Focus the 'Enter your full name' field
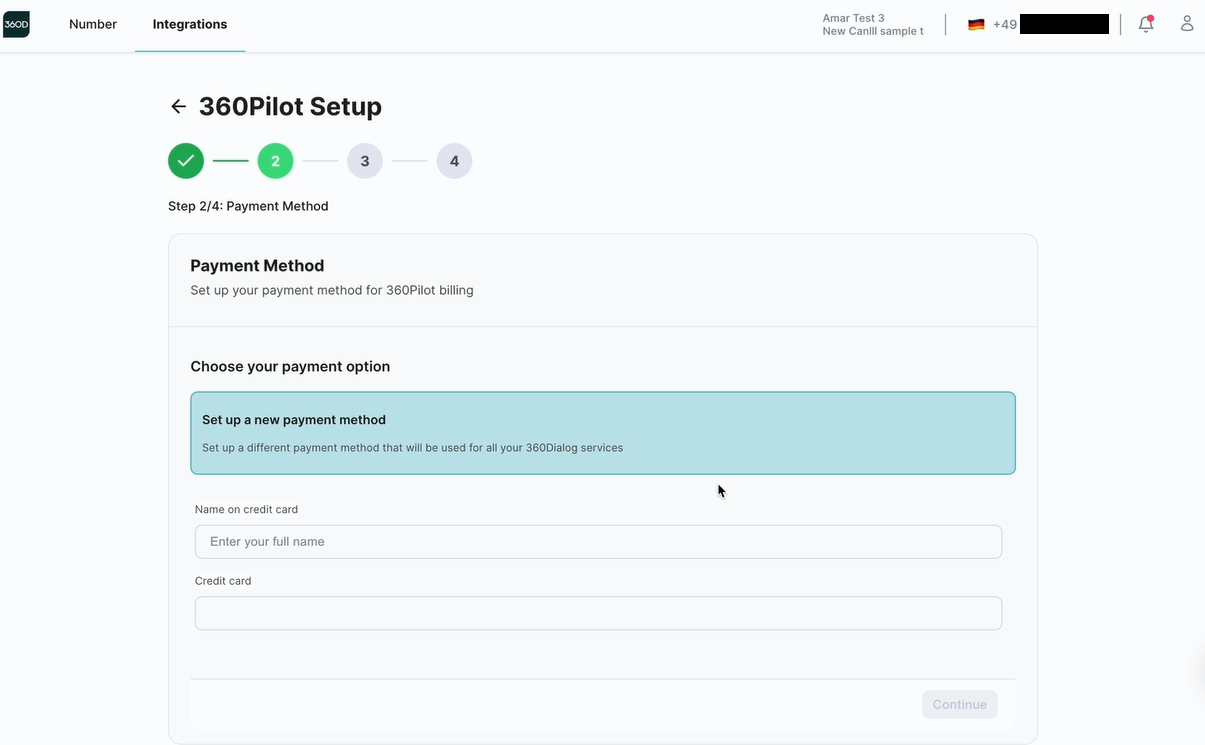The width and height of the screenshot is (1205, 745). [x=598, y=542]
